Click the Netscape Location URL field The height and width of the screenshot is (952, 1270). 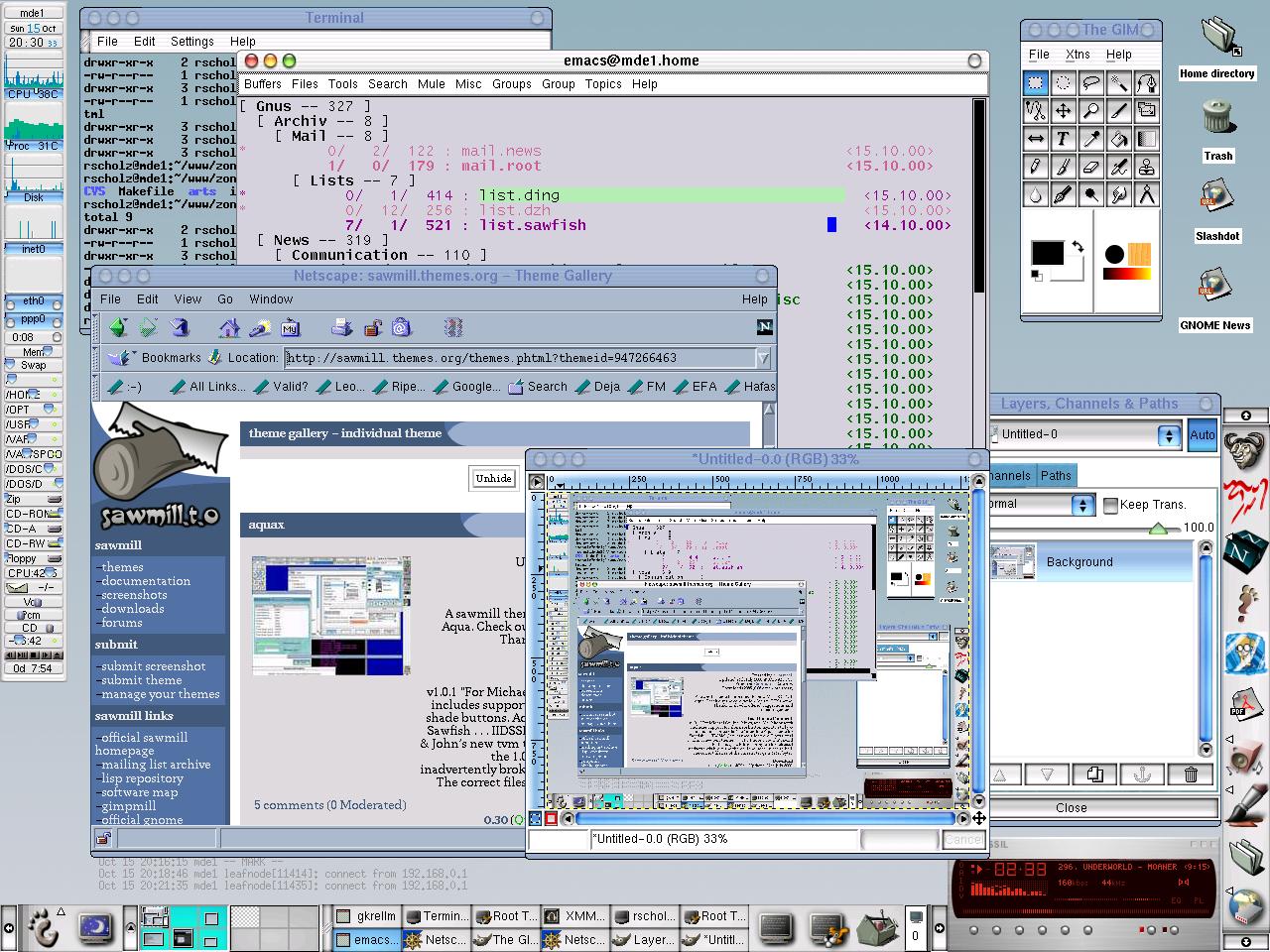pos(520,358)
